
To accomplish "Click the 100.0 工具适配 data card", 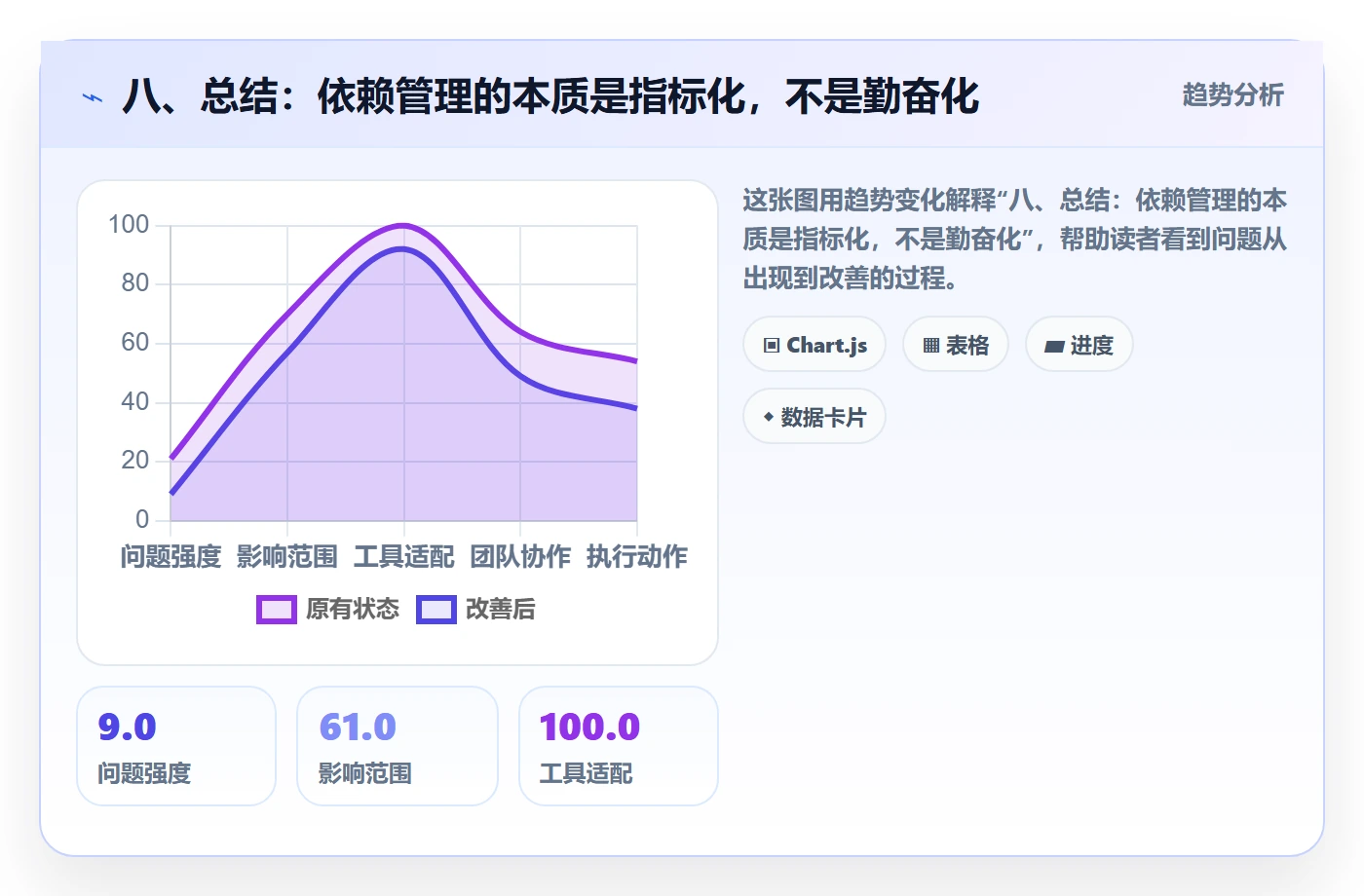I will pos(619,746).
